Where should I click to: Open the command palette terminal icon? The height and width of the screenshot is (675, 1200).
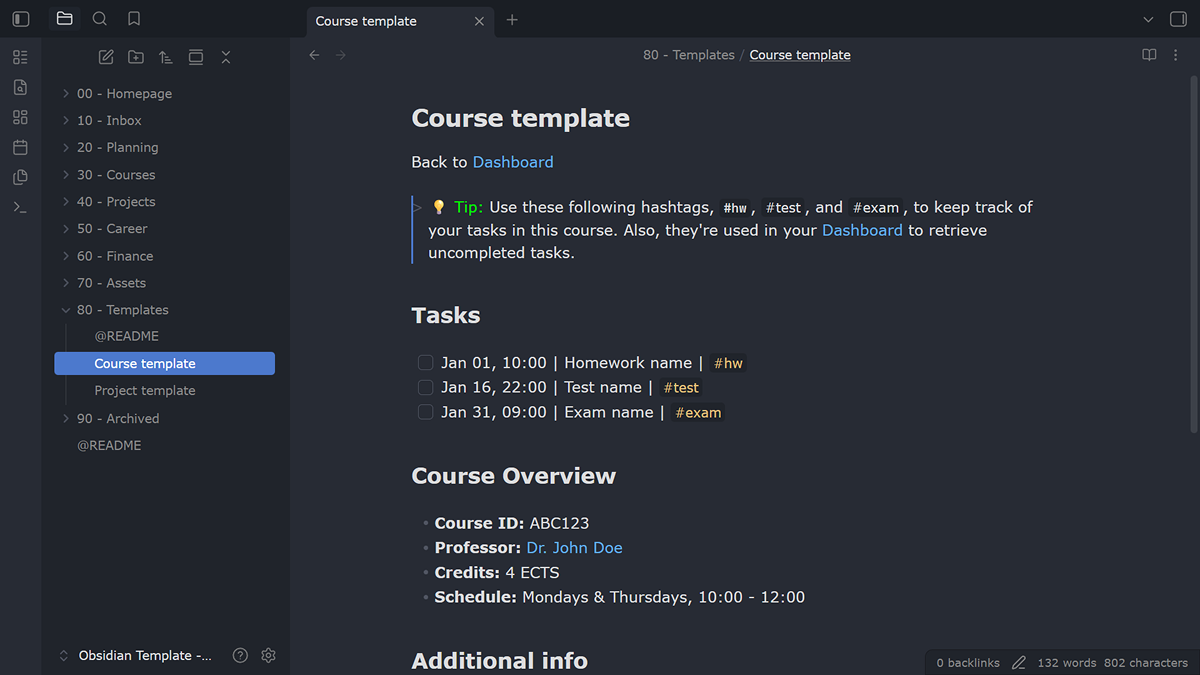(21, 207)
